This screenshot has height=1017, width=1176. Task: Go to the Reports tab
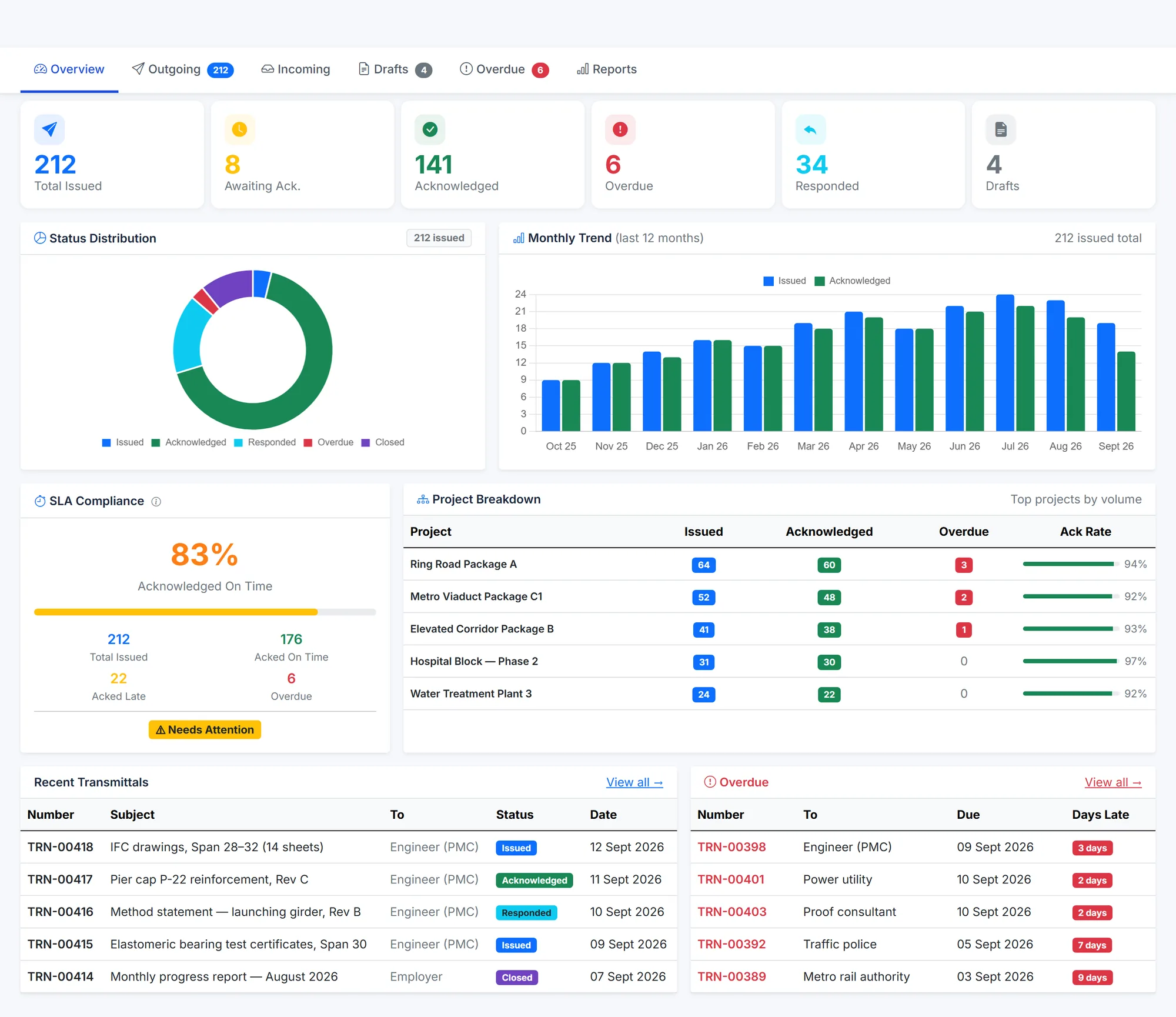[607, 69]
